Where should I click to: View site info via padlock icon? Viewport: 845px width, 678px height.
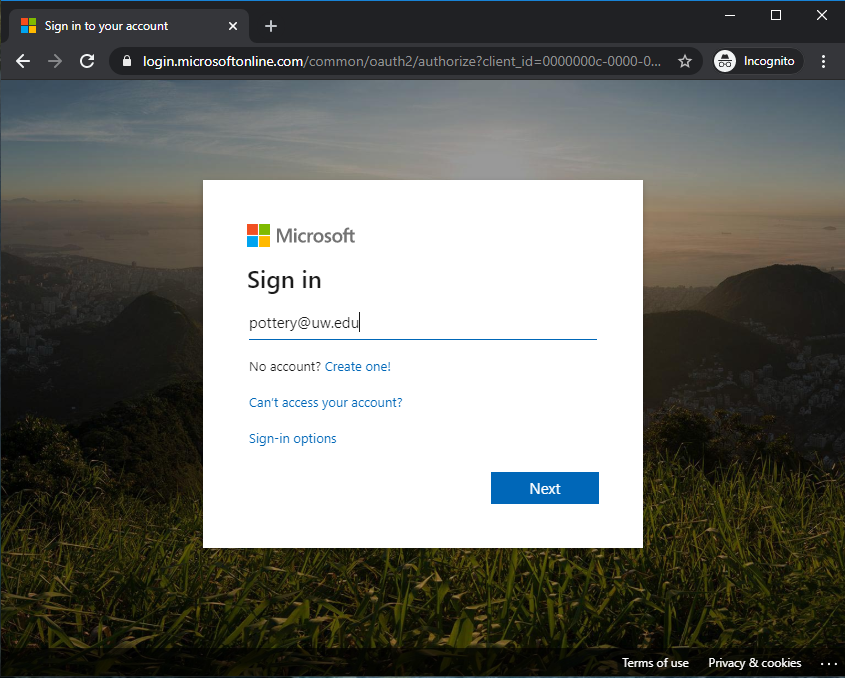(x=127, y=61)
